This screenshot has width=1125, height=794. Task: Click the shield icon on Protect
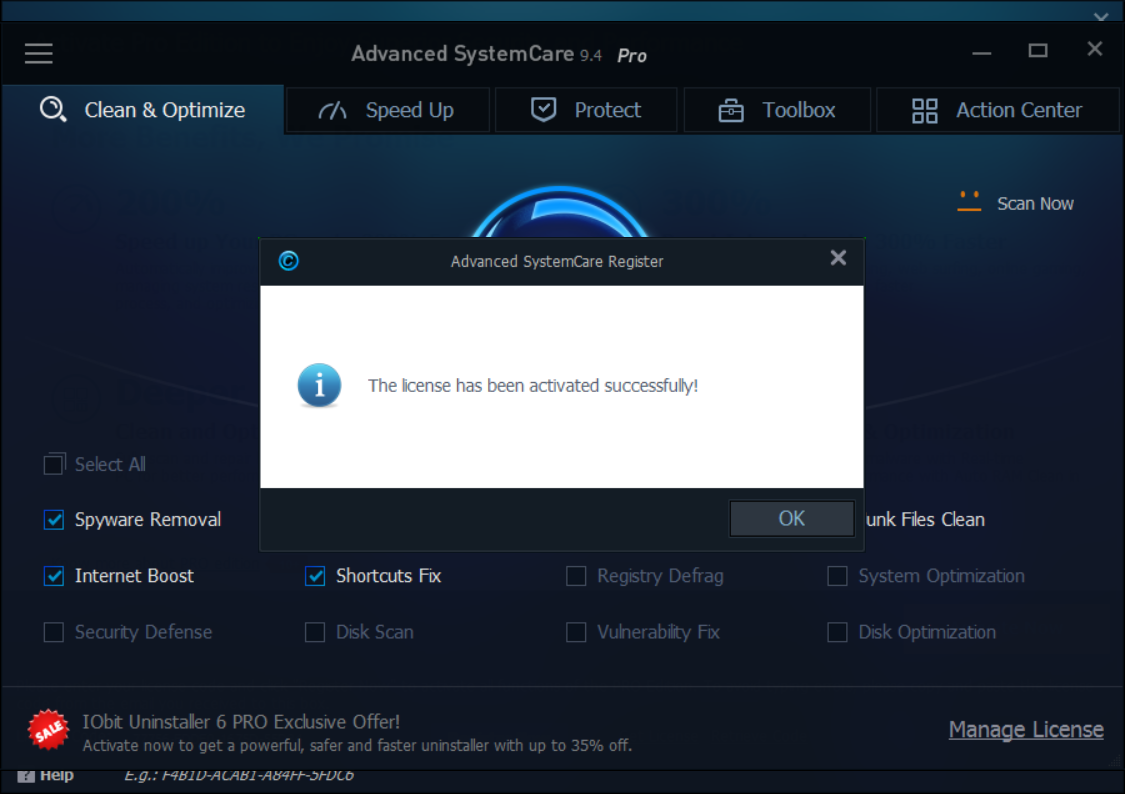pos(544,110)
